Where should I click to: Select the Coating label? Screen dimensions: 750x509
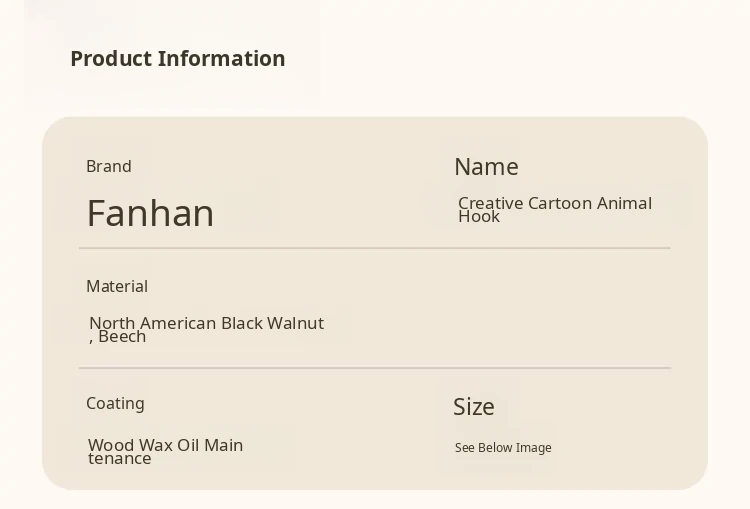(x=115, y=403)
